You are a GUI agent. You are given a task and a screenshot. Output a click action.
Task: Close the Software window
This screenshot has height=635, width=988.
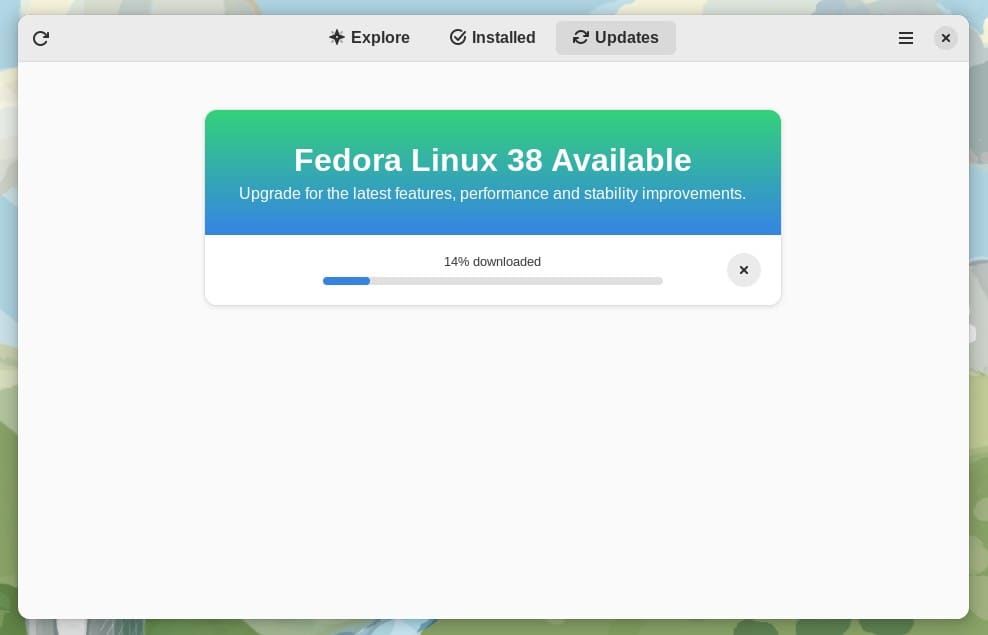[945, 38]
